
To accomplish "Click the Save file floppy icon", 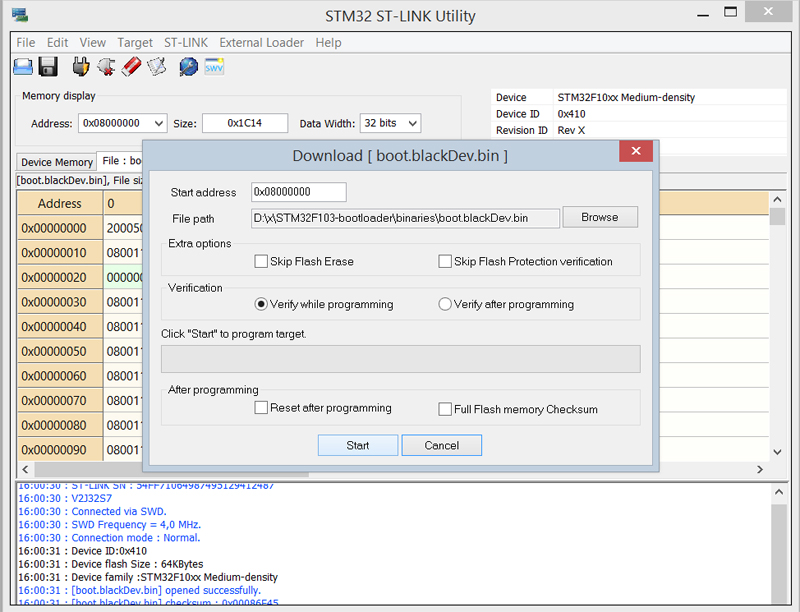I will tap(48, 67).
